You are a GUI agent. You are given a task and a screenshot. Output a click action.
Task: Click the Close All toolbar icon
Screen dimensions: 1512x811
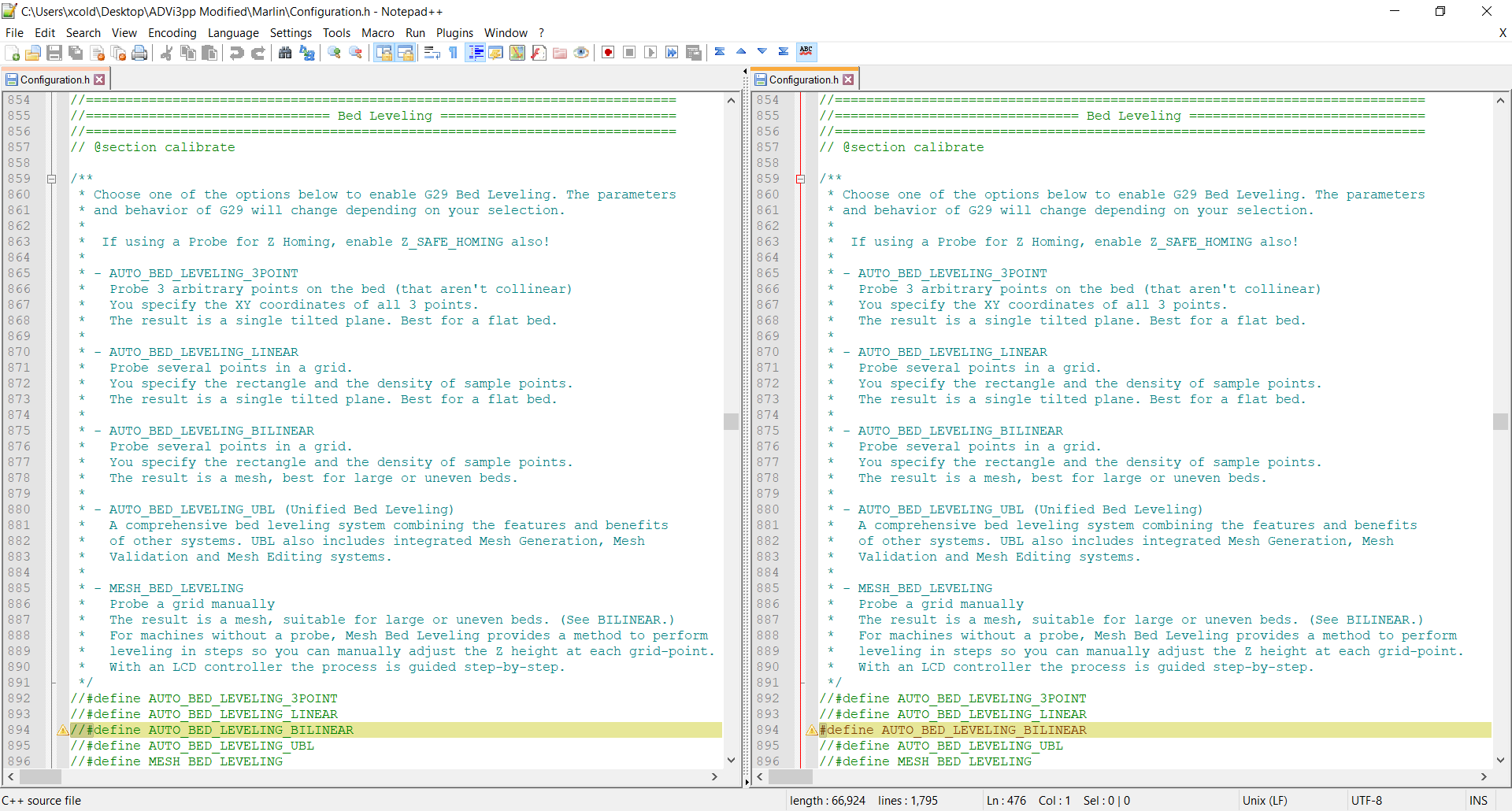[x=119, y=53]
